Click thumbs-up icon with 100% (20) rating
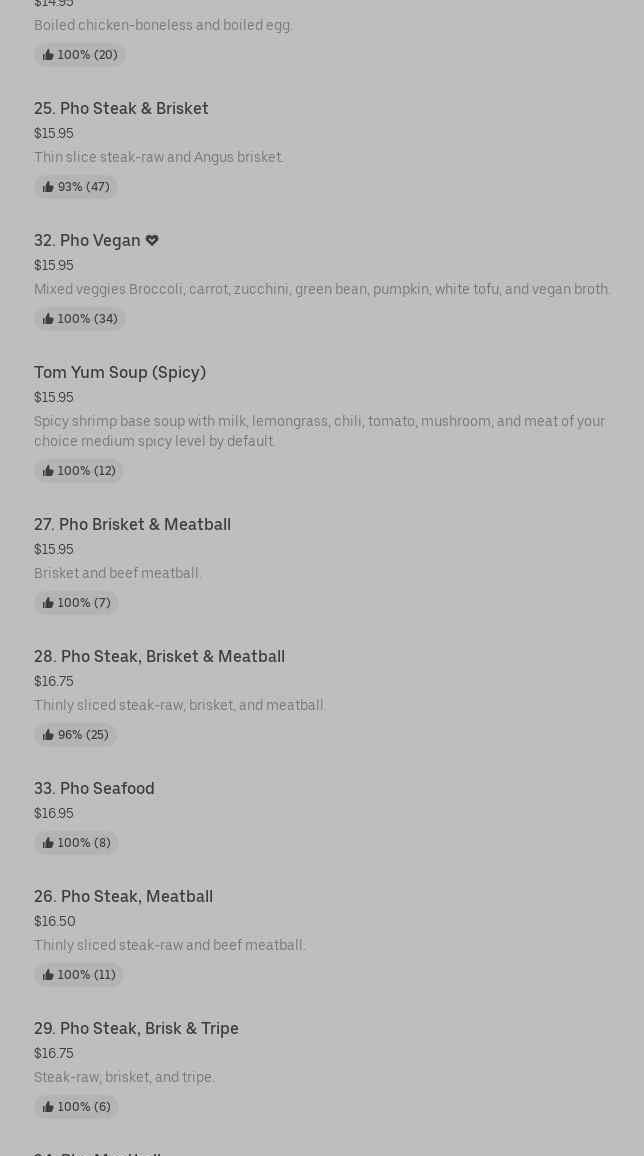The height and width of the screenshot is (1156, 644). (x=48, y=55)
